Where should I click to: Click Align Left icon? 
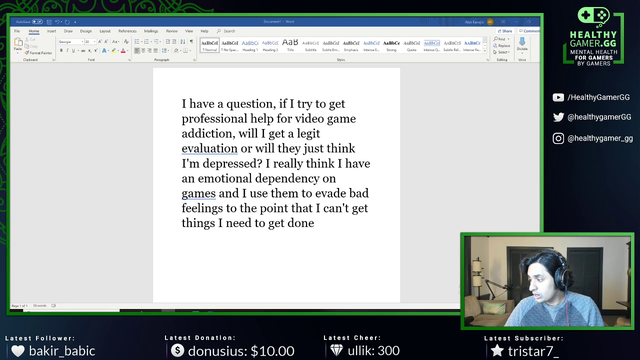tap(137, 51)
